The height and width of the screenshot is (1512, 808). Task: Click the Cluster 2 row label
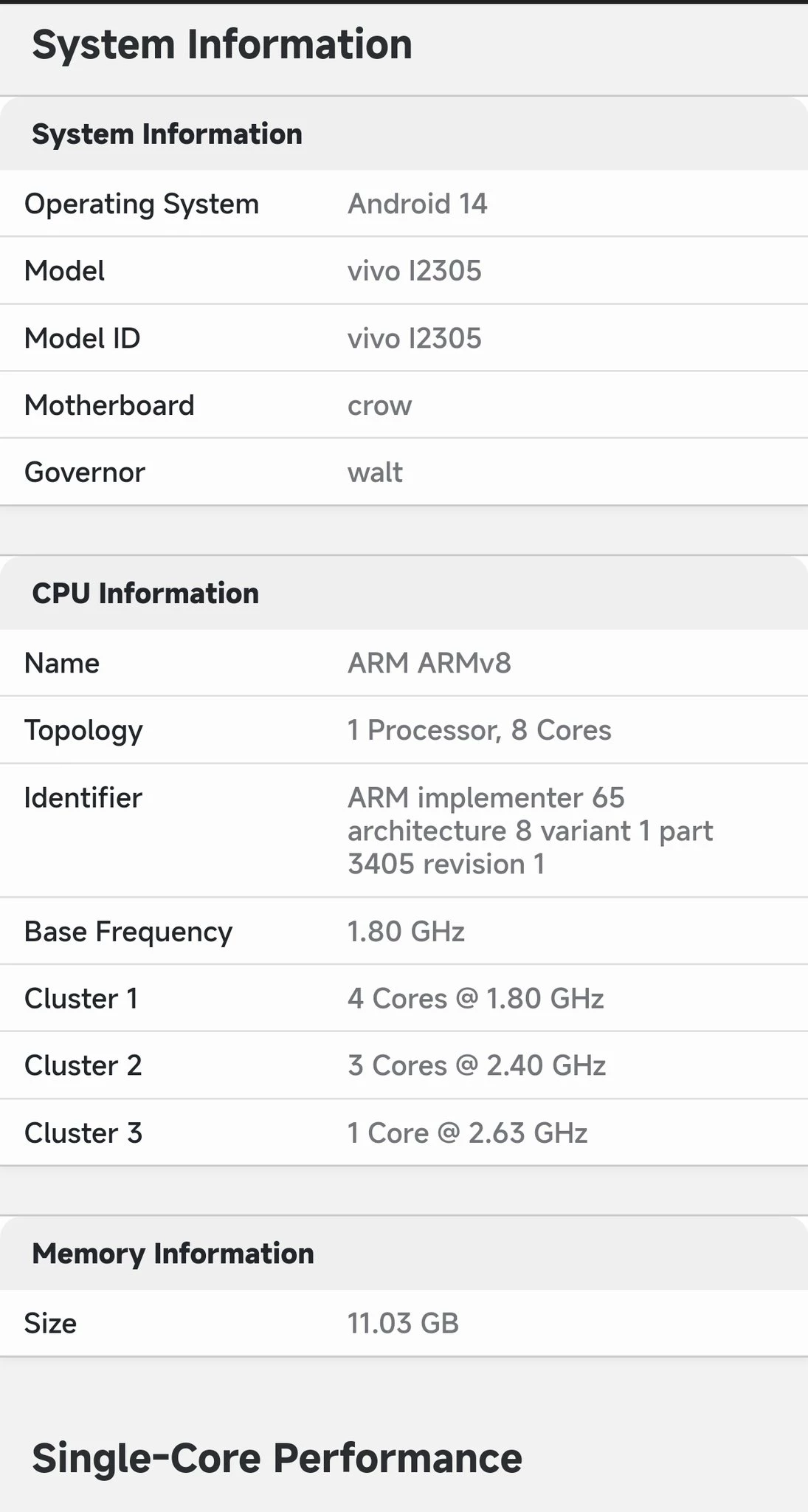(83, 1065)
